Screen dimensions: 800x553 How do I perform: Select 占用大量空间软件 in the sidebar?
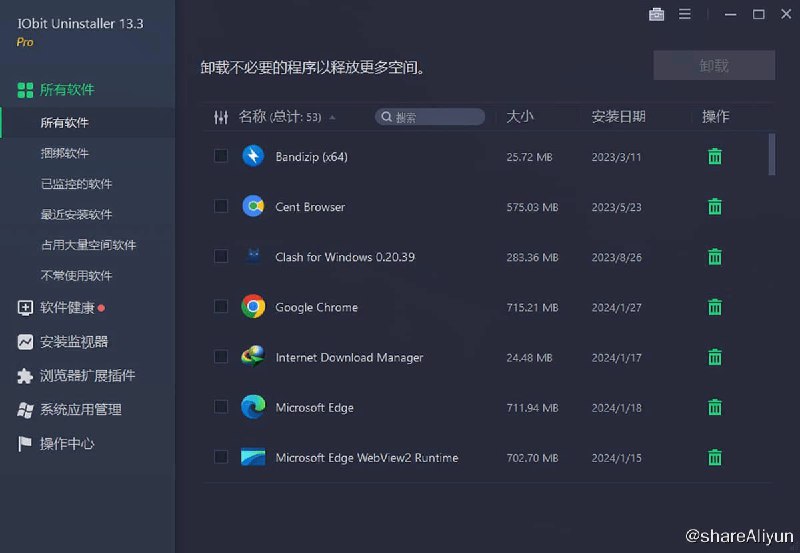tap(88, 245)
